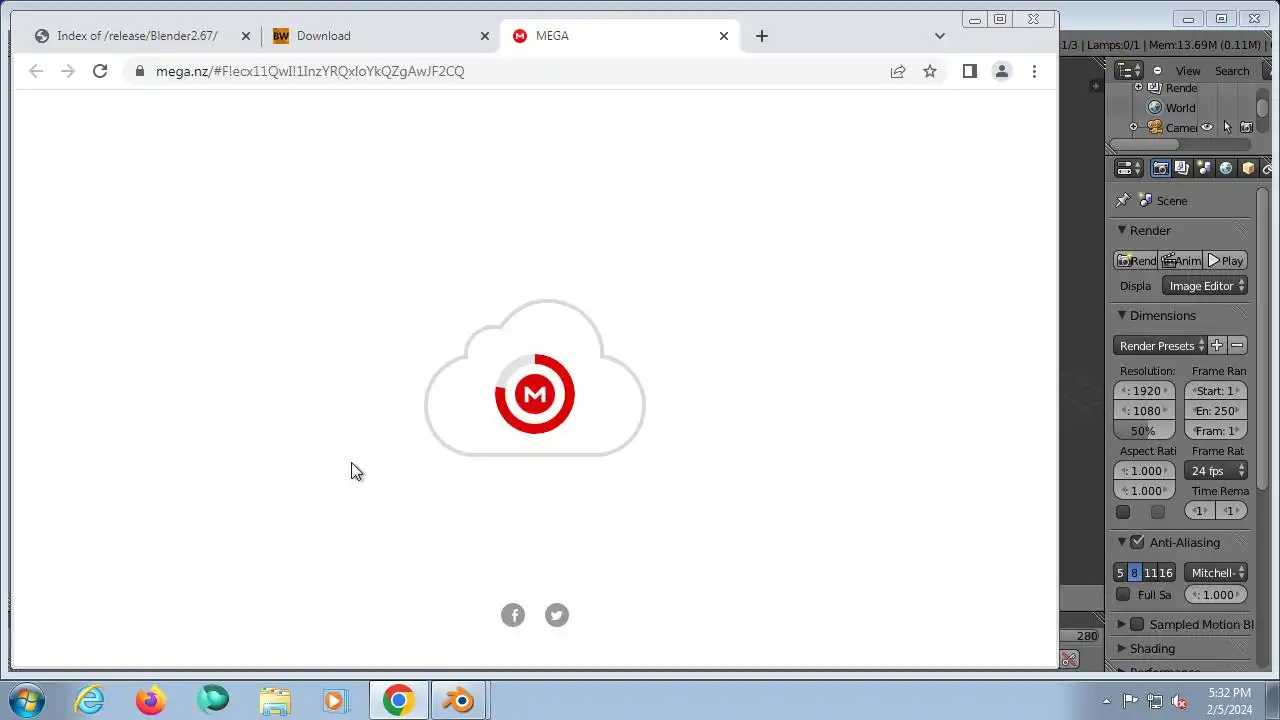This screenshot has width=1280, height=720.
Task: Click the Chrome address bar URL
Action: 310,71
